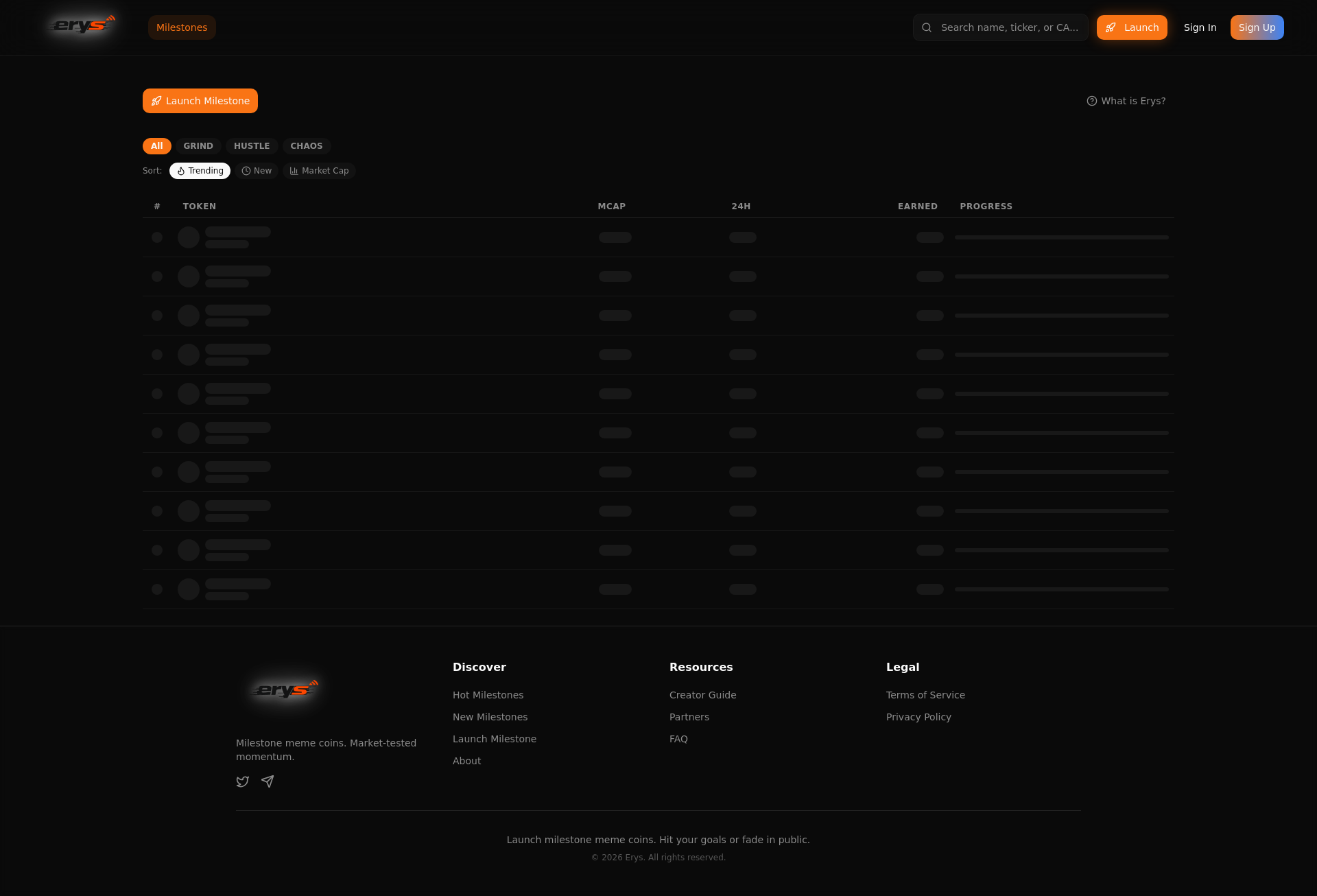
Task: Click the question mark beside What is Erys
Action: pyautogui.click(x=1092, y=101)
